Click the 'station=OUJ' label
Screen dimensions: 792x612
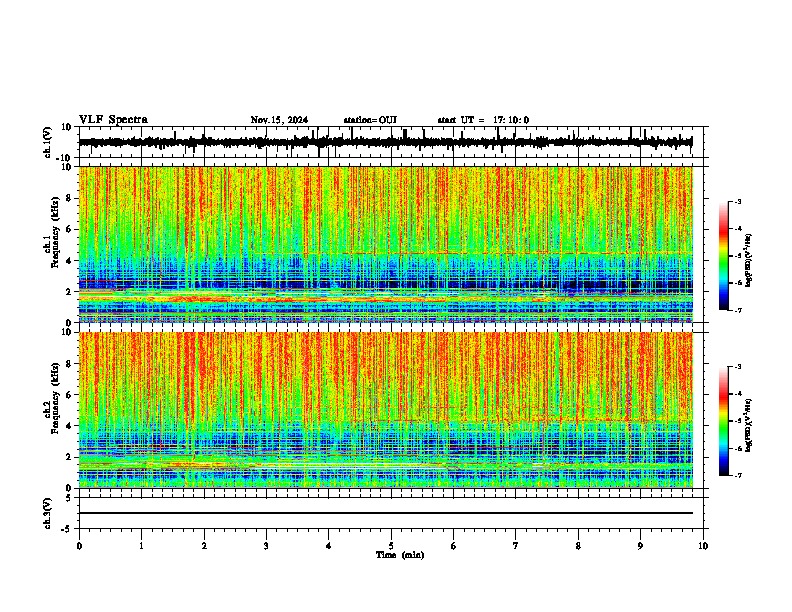point(370,120)
